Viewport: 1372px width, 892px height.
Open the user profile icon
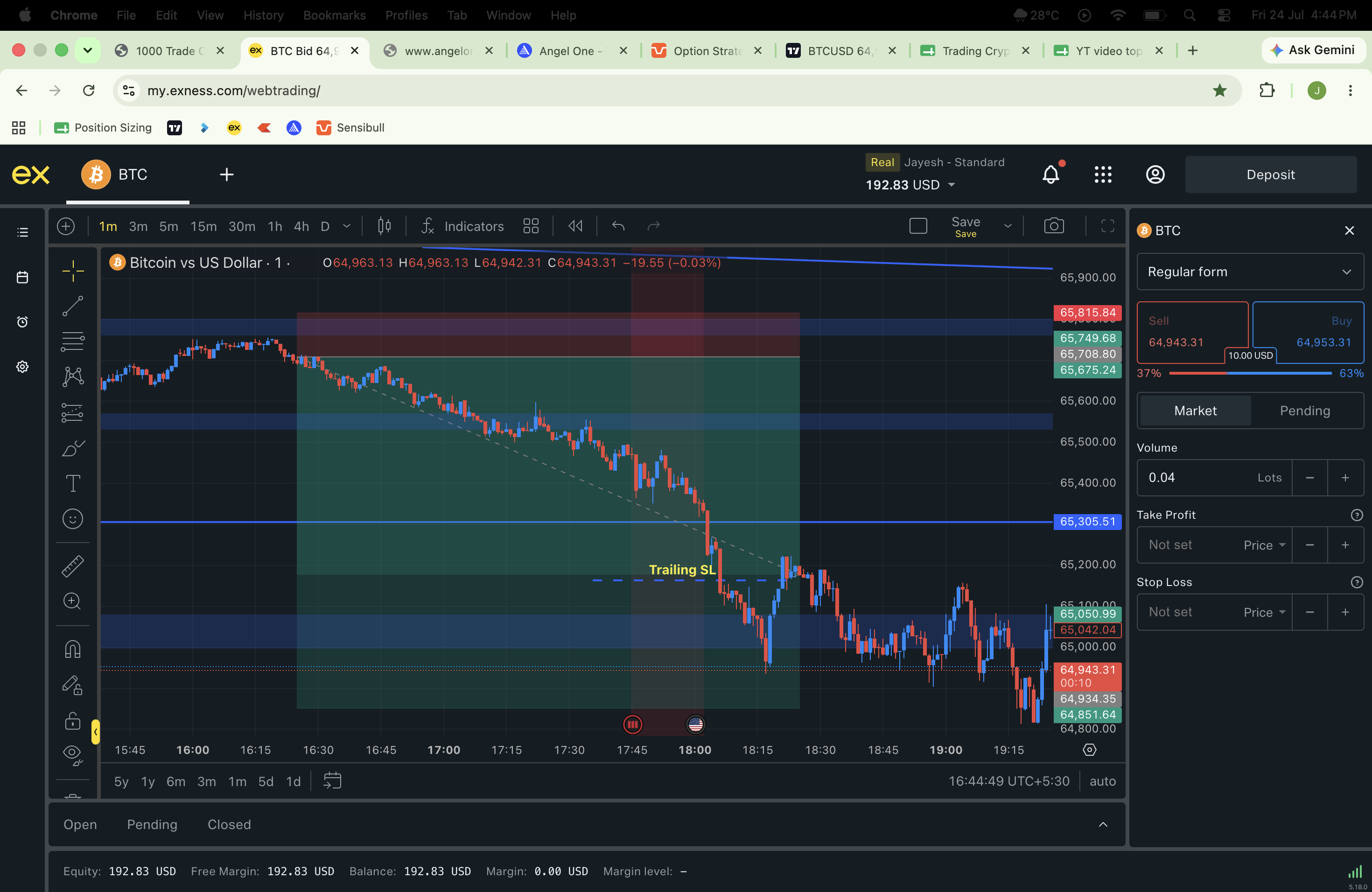(x=1155, y=174)
